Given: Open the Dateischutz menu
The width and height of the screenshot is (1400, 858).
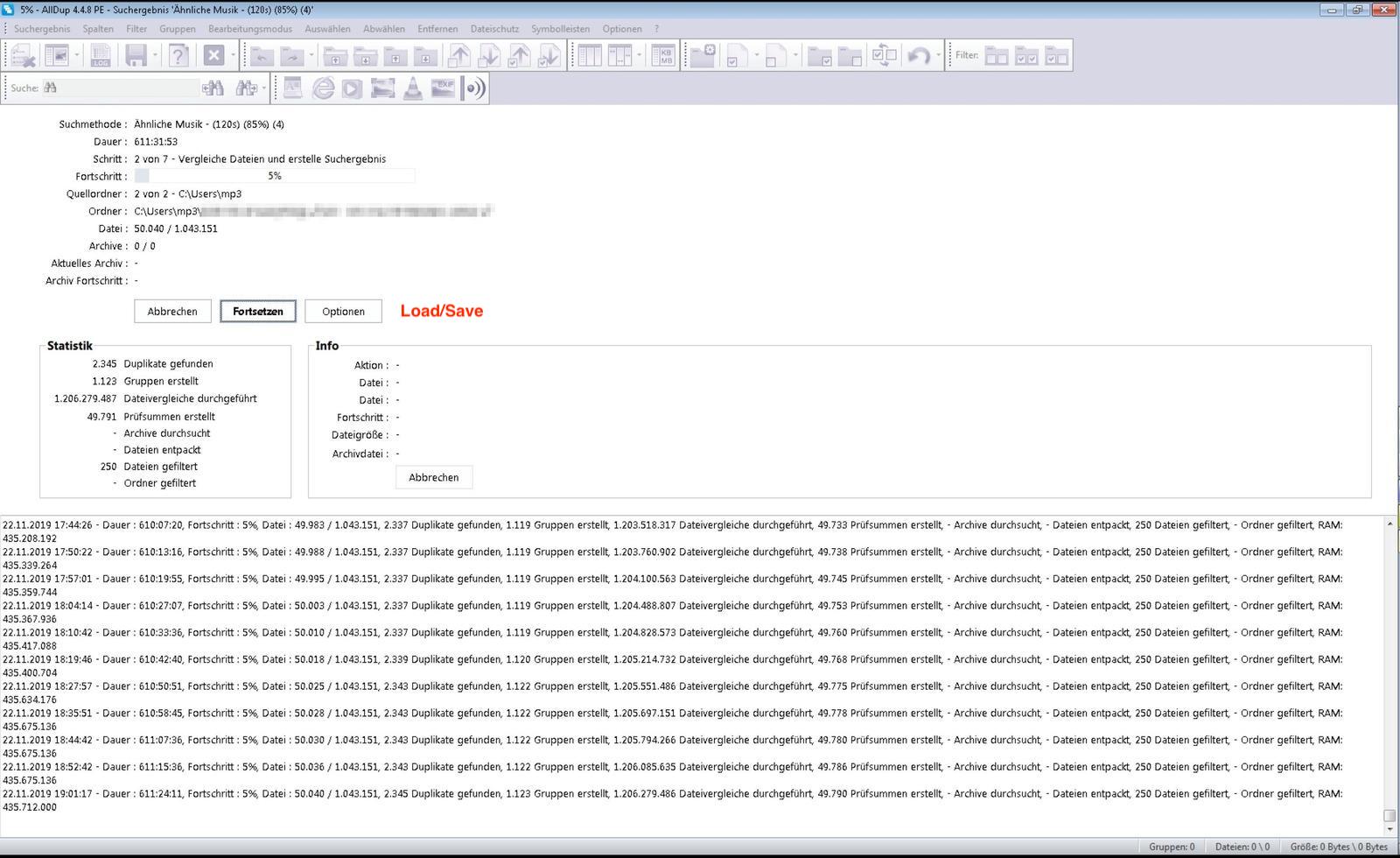Looking at the screenshot, I should 494,29.
